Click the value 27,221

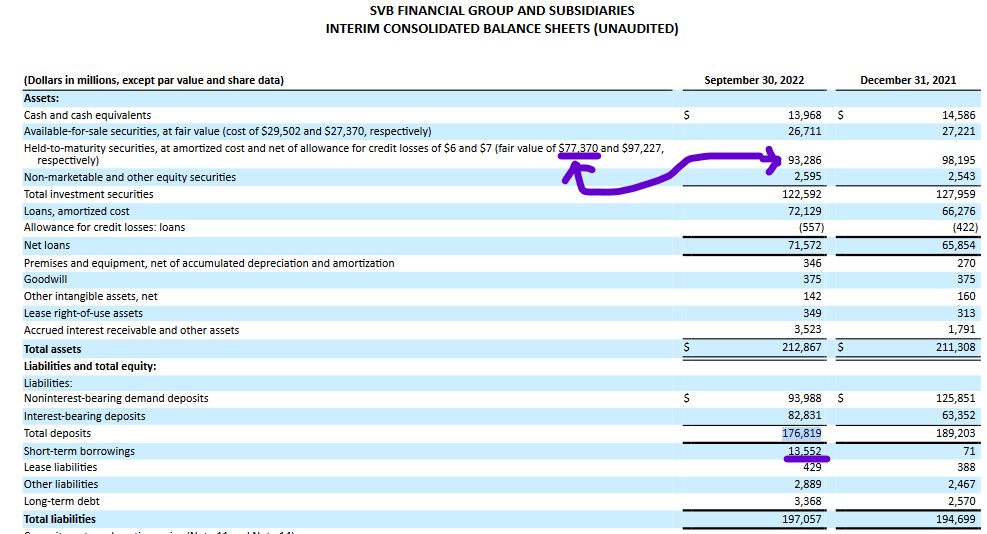coord(959,131)
